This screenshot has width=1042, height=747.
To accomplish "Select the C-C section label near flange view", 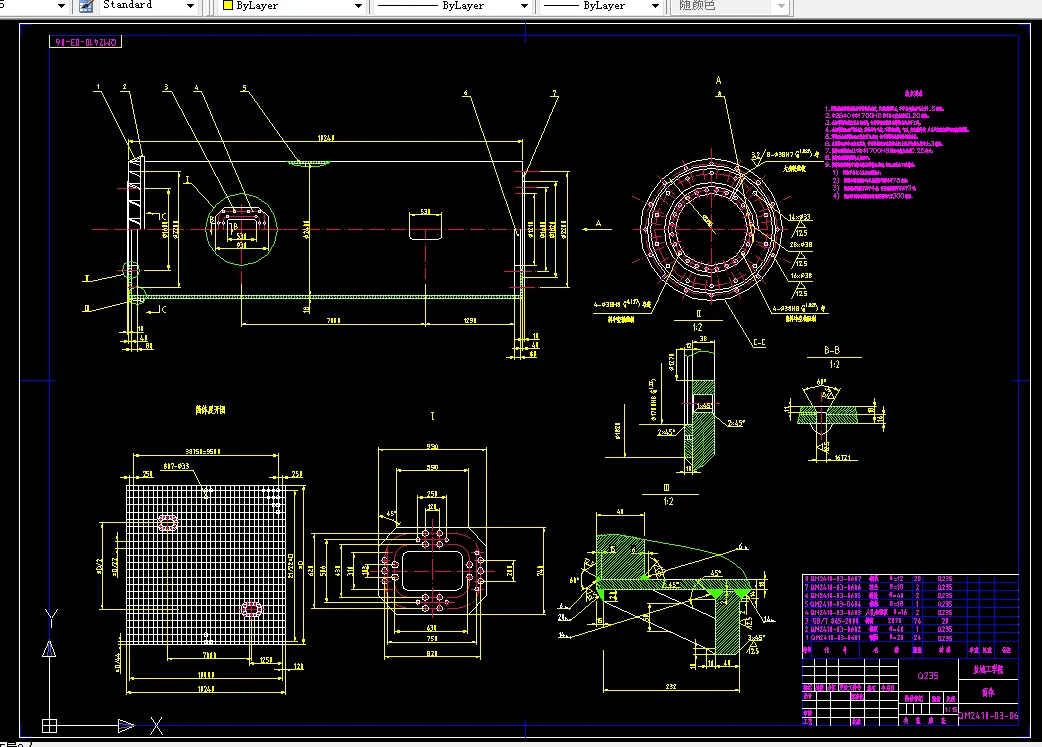I will [759, 343].
